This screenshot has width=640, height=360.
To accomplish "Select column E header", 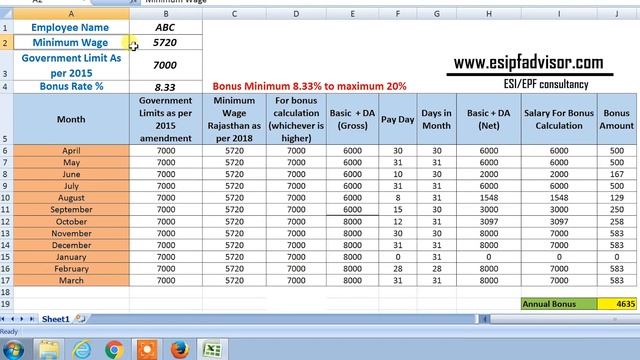I will (352, 14).
